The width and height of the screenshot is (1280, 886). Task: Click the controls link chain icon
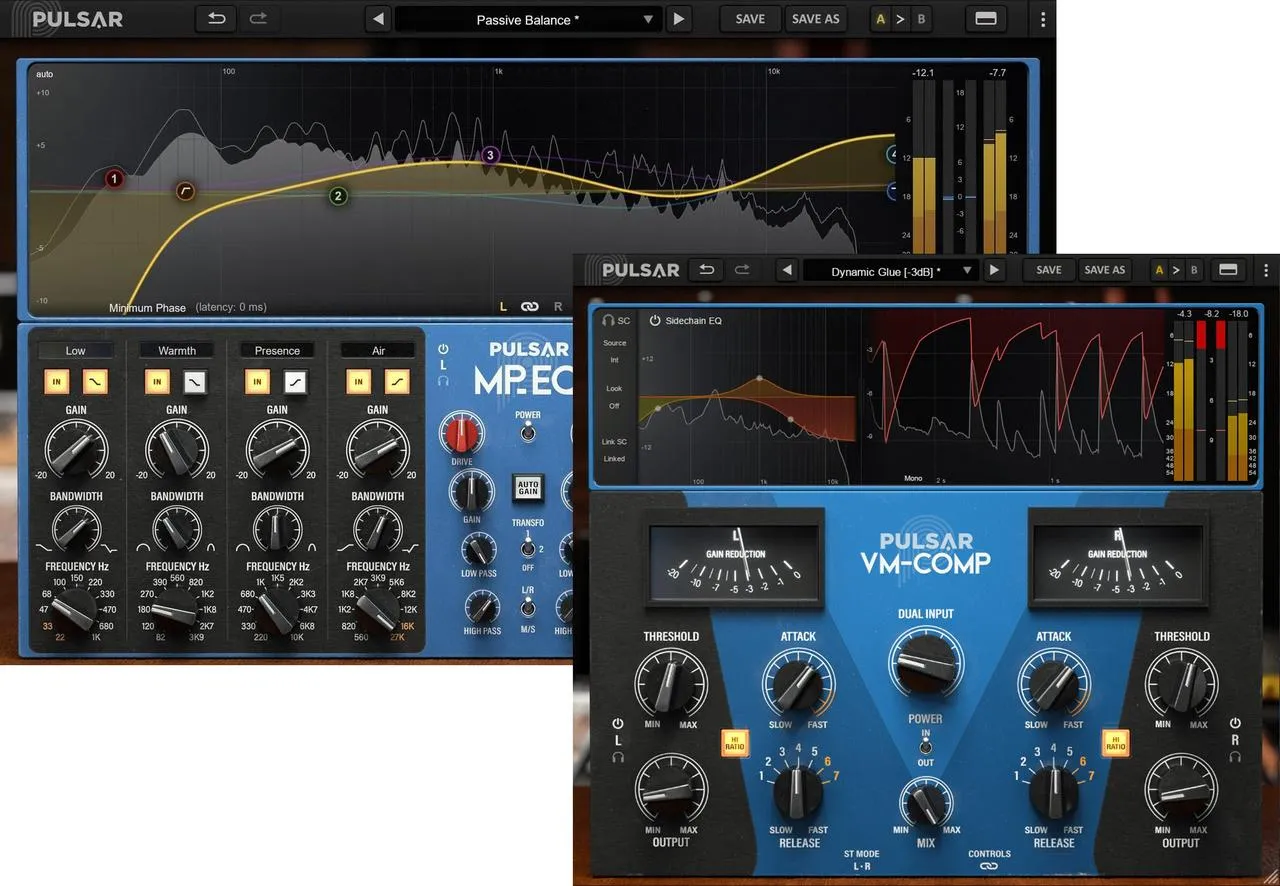989,866
